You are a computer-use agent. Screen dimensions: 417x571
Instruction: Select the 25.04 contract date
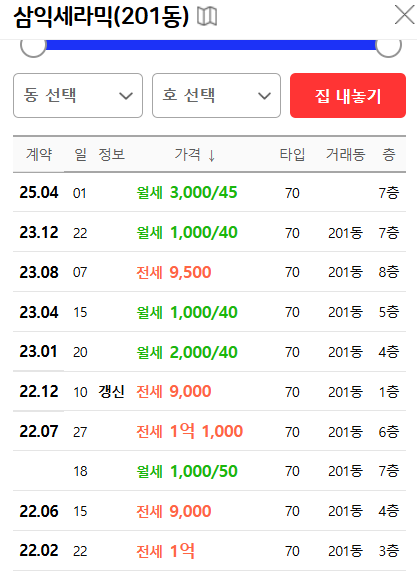[39, 192]
